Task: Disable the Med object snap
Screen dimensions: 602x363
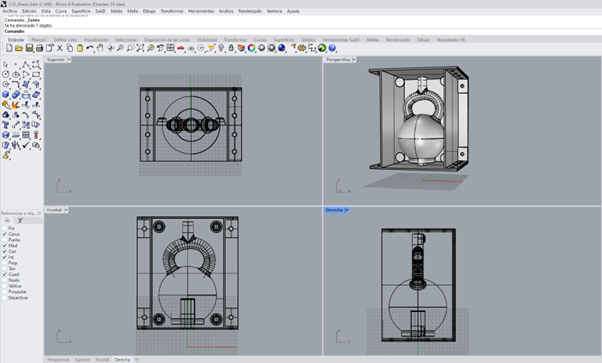Action: pos(5,245)
